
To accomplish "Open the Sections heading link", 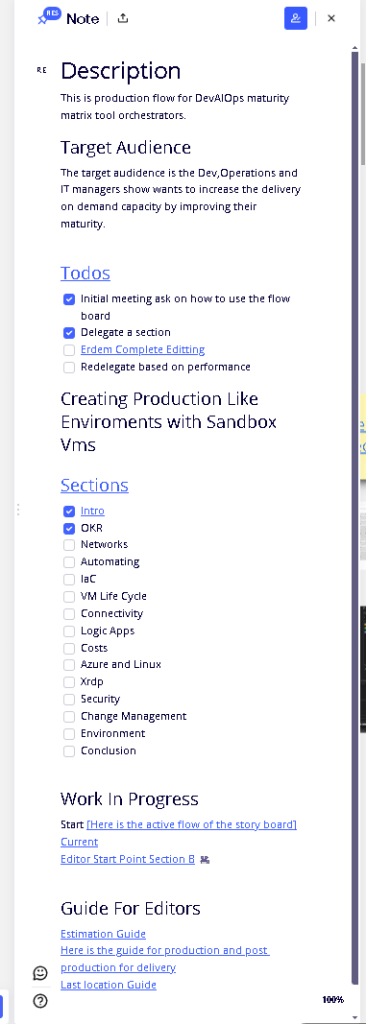I will (95, 485).
